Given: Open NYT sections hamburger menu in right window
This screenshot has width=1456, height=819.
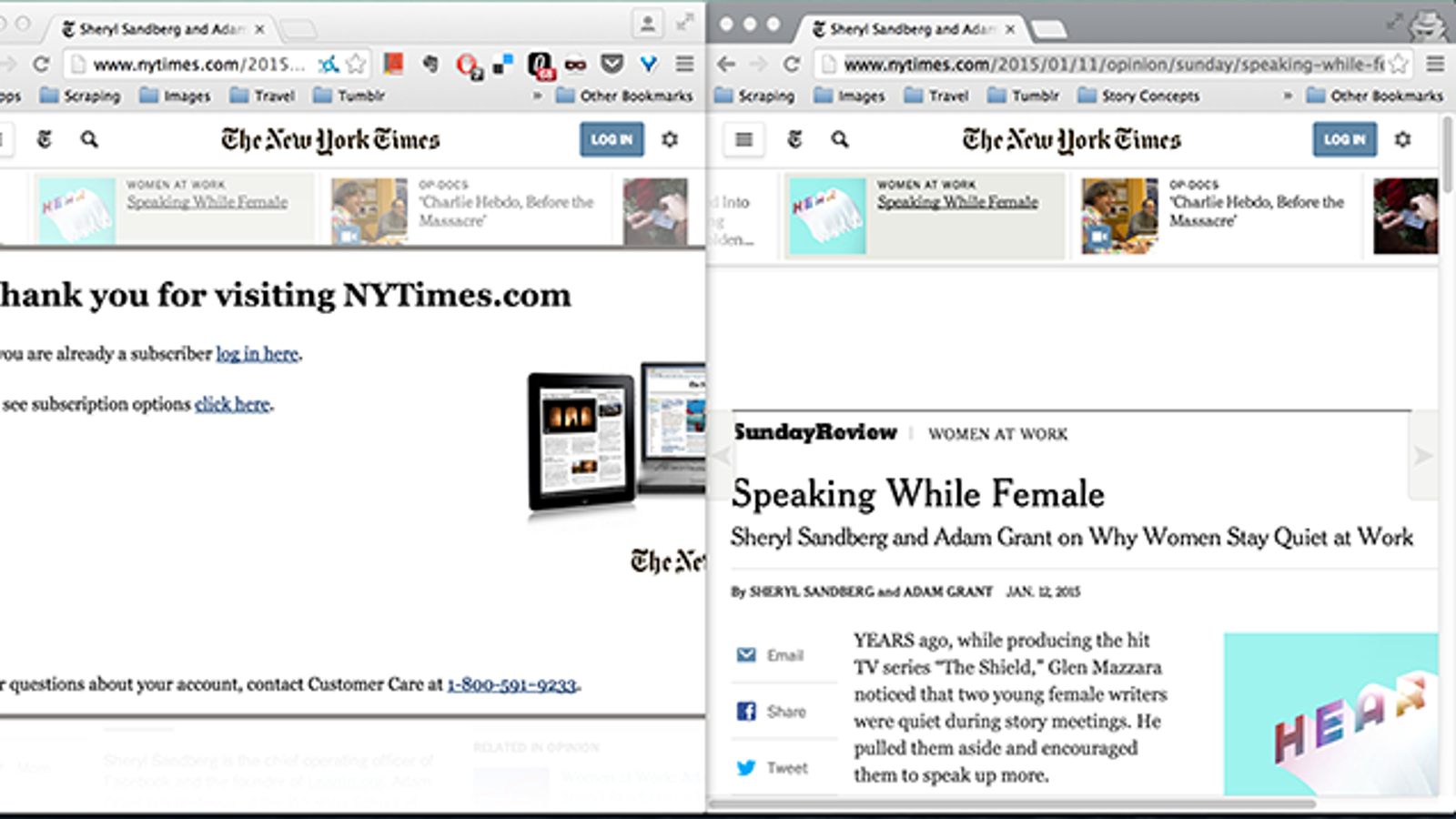Looking at the screenshot, I should 743,139.
